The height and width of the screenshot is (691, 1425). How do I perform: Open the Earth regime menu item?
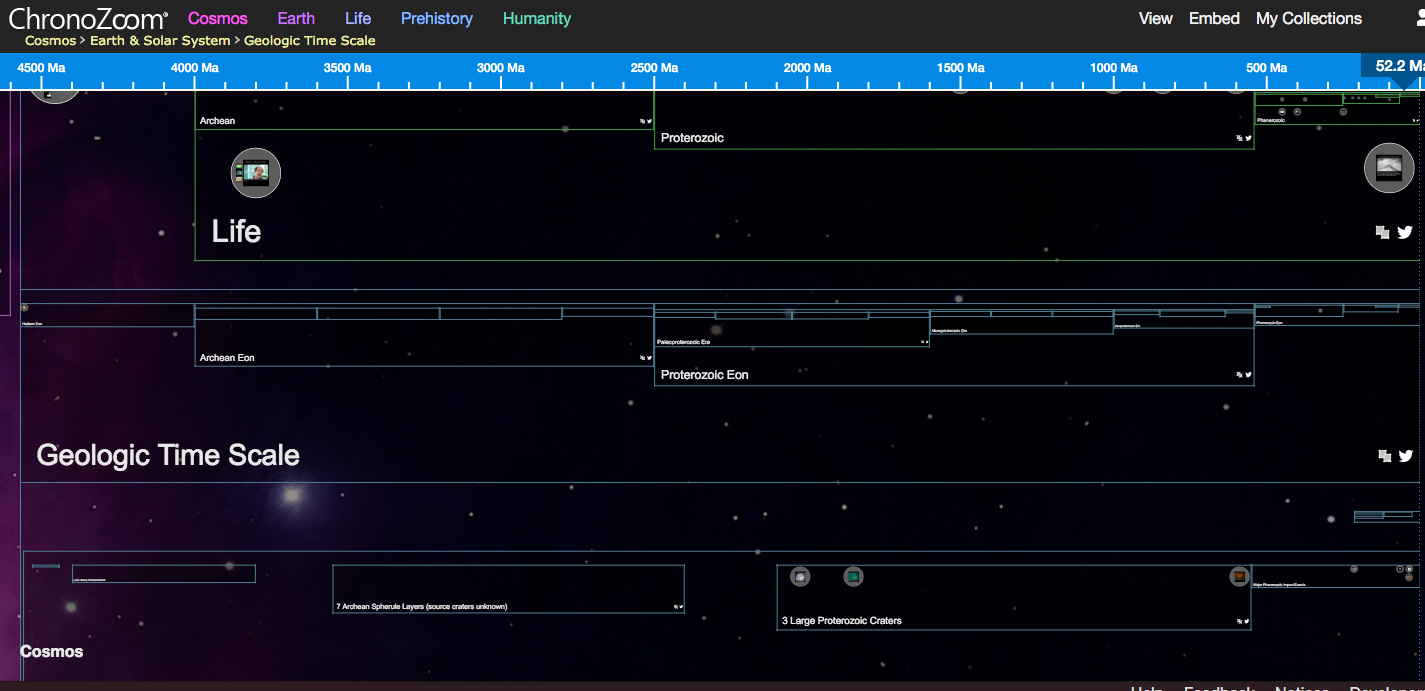pos(296,18)
